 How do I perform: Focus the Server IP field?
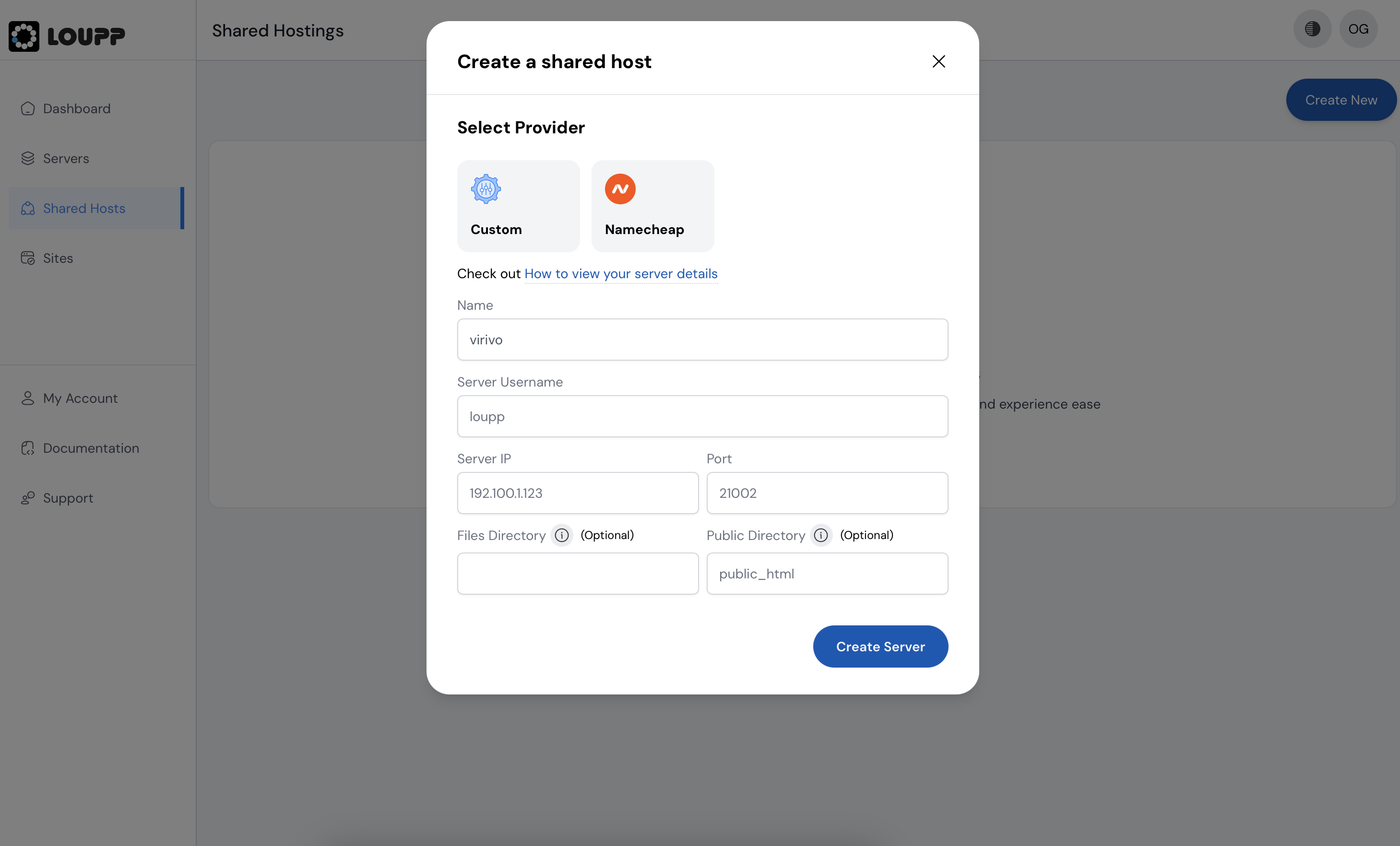pyautogui.click(x=578, y=493)
